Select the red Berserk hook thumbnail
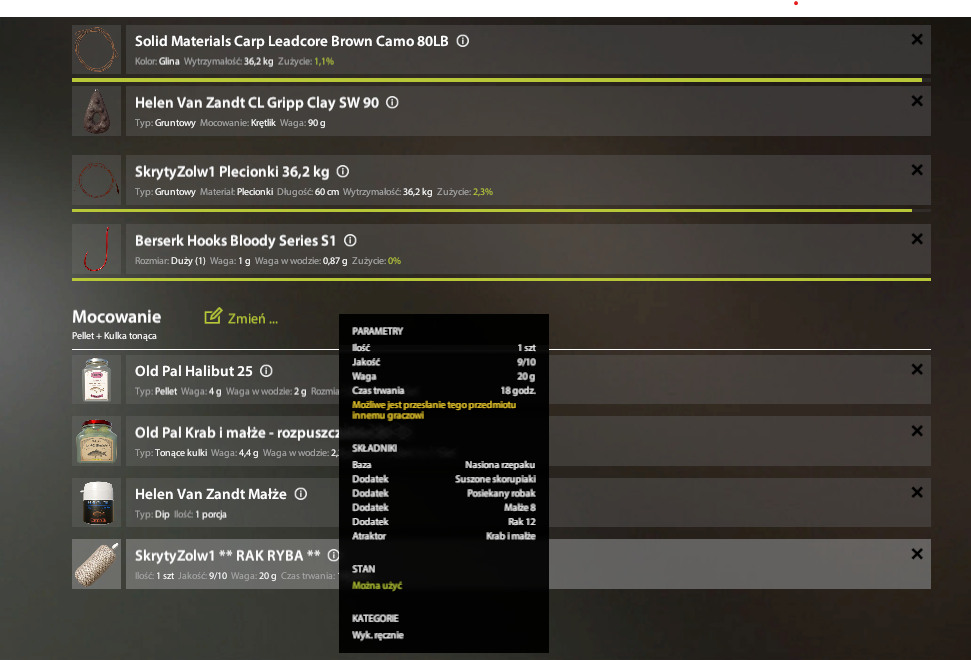Viewport: 971px width, 660px height. (96, 249)
